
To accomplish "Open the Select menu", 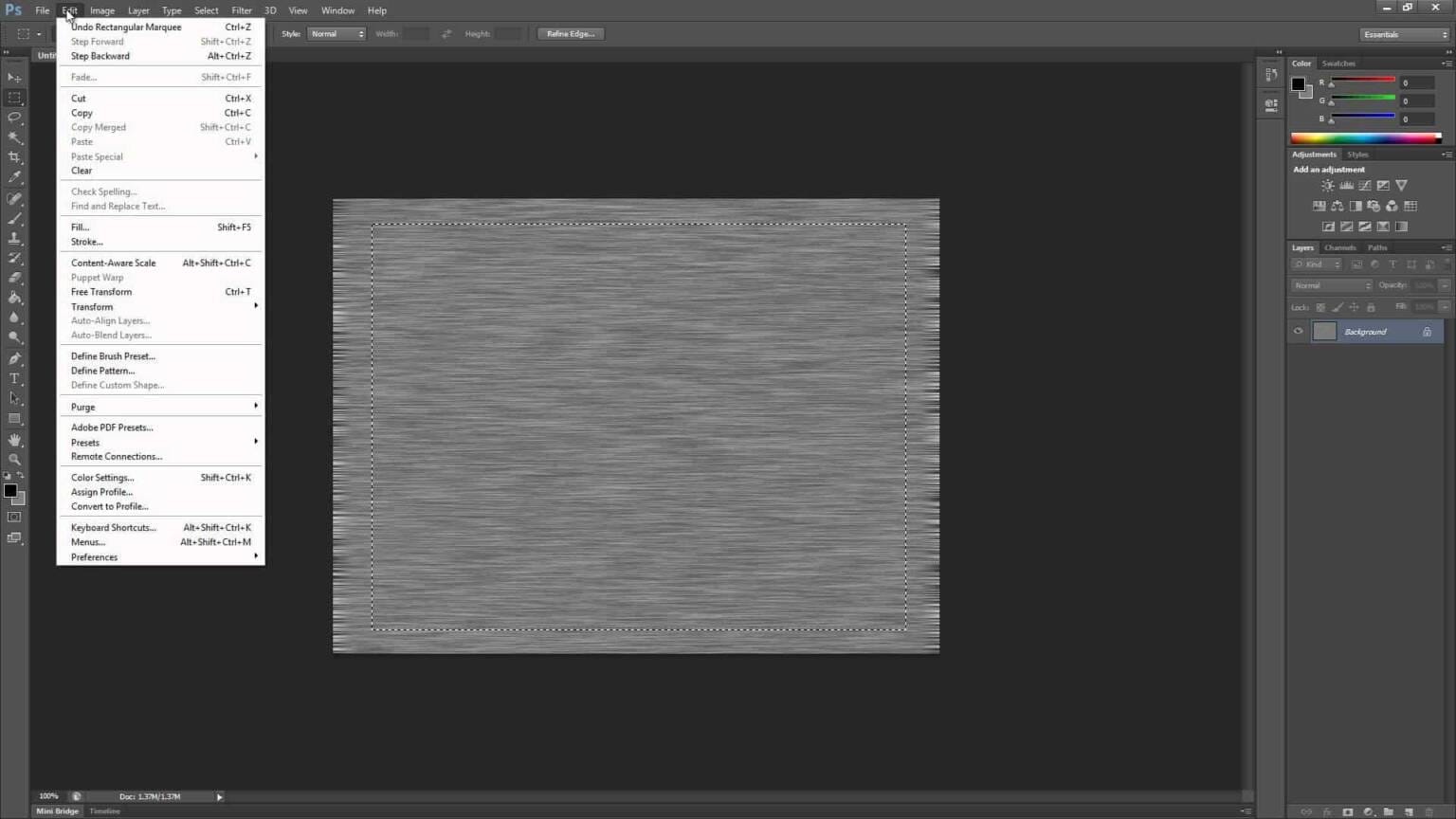I will pos(206,10).
